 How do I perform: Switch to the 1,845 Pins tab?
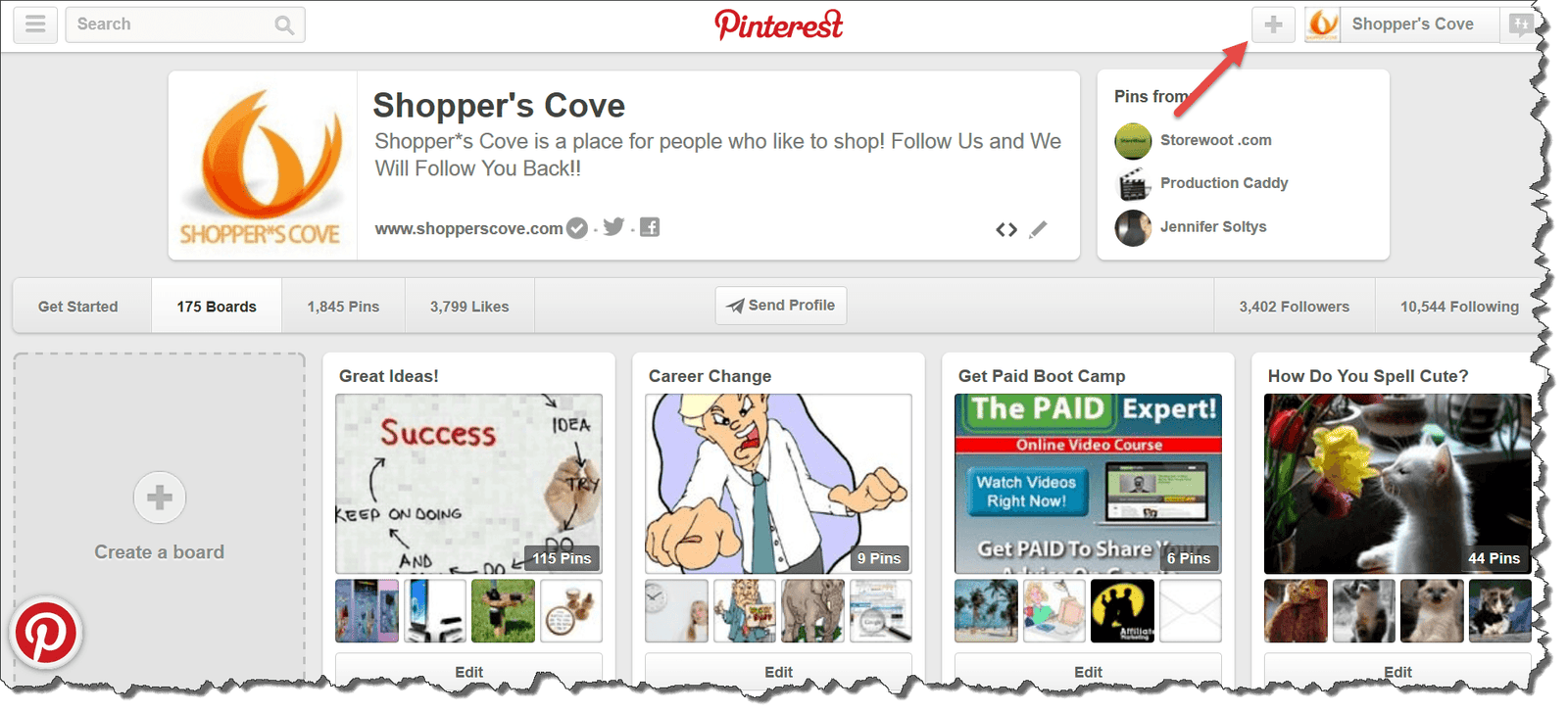tap(343, 307)
